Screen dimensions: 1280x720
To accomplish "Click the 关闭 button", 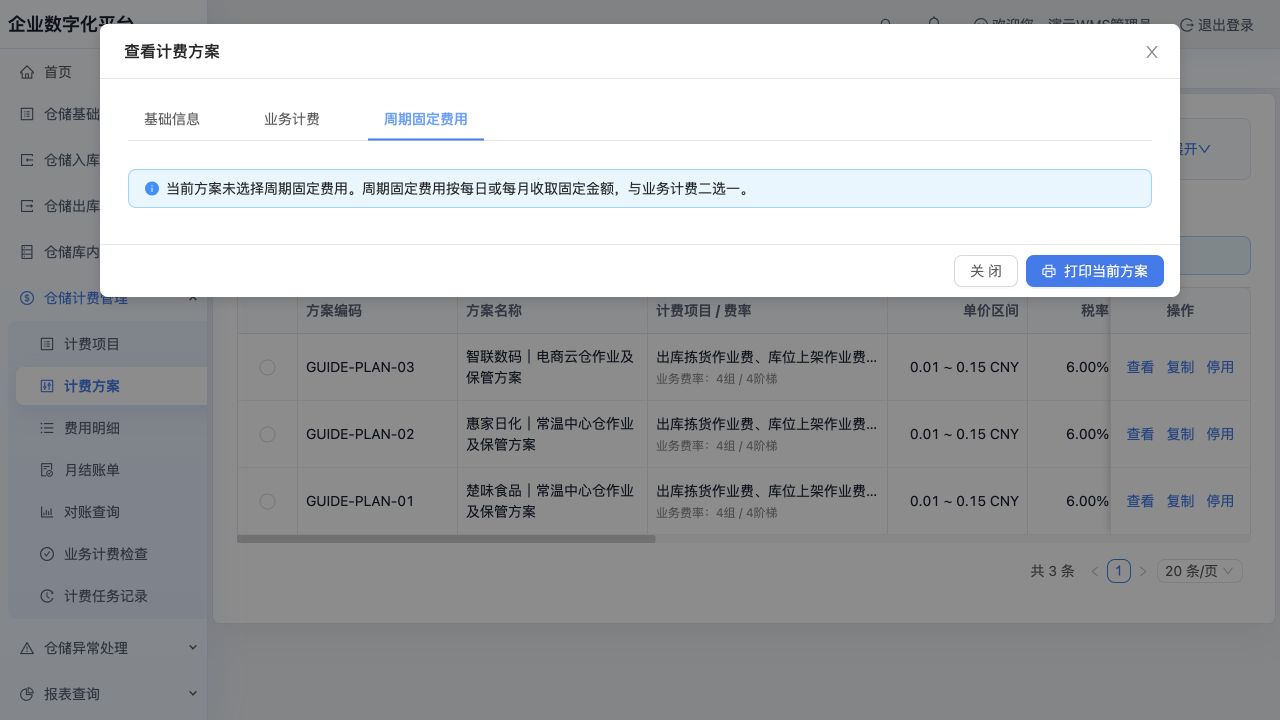I will point(986,271).
